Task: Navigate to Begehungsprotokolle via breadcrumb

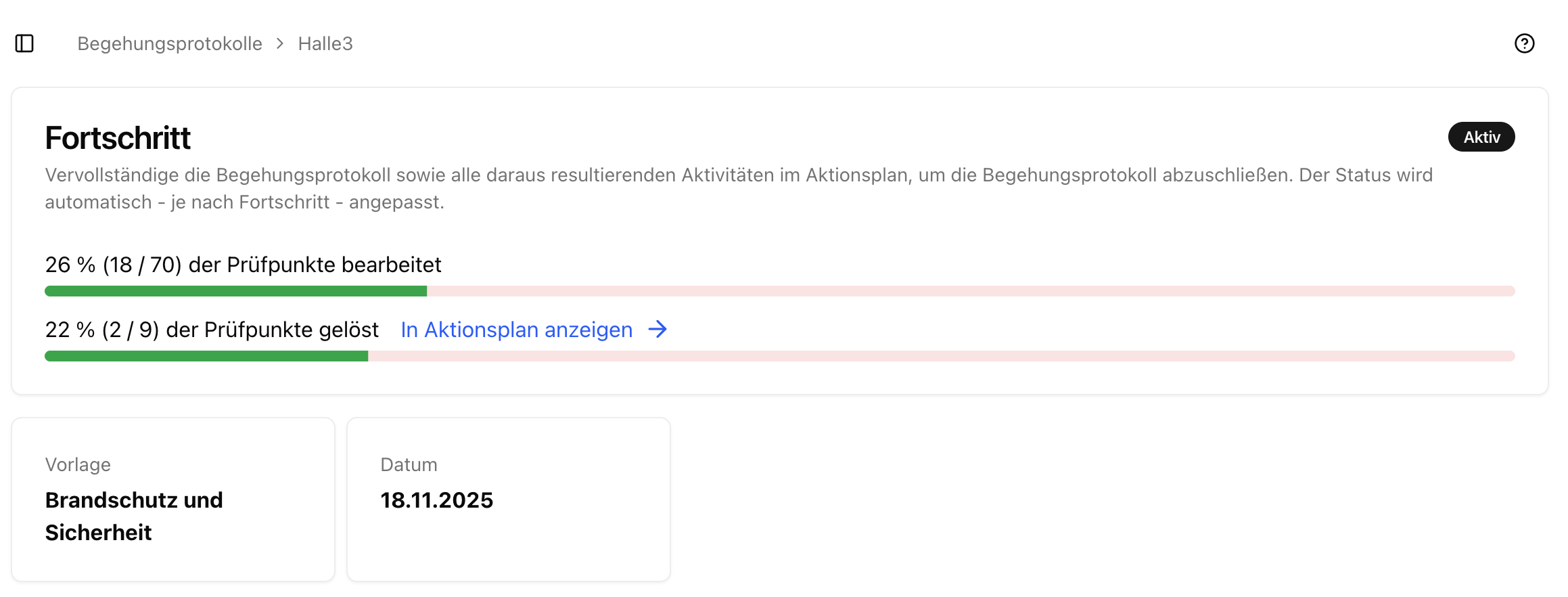Action: coord(170,43)
